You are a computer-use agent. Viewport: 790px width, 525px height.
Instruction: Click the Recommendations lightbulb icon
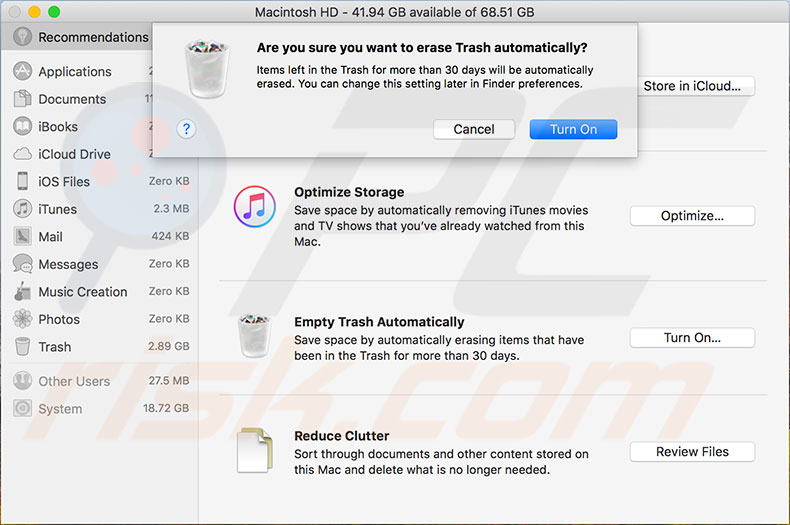point(22,37)
